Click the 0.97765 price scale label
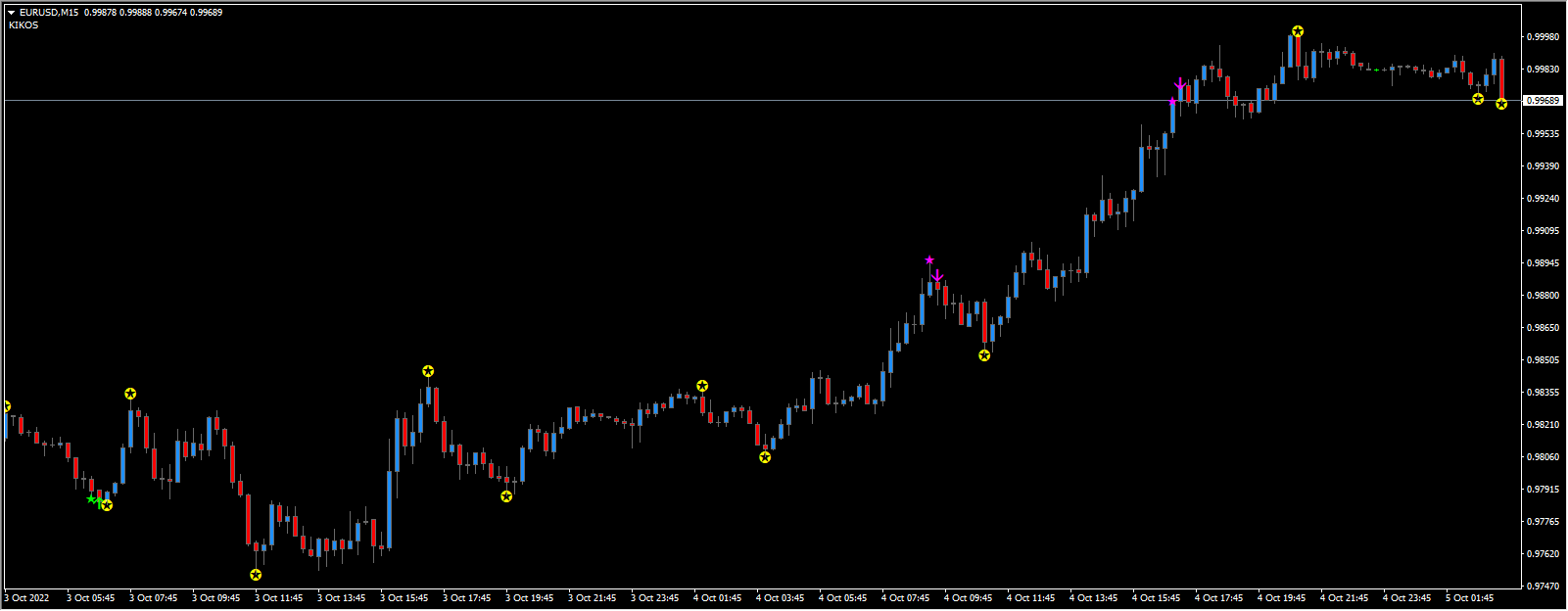Image resolution: width=1568 pixels, height=611 pixels. pos(1543,522)
